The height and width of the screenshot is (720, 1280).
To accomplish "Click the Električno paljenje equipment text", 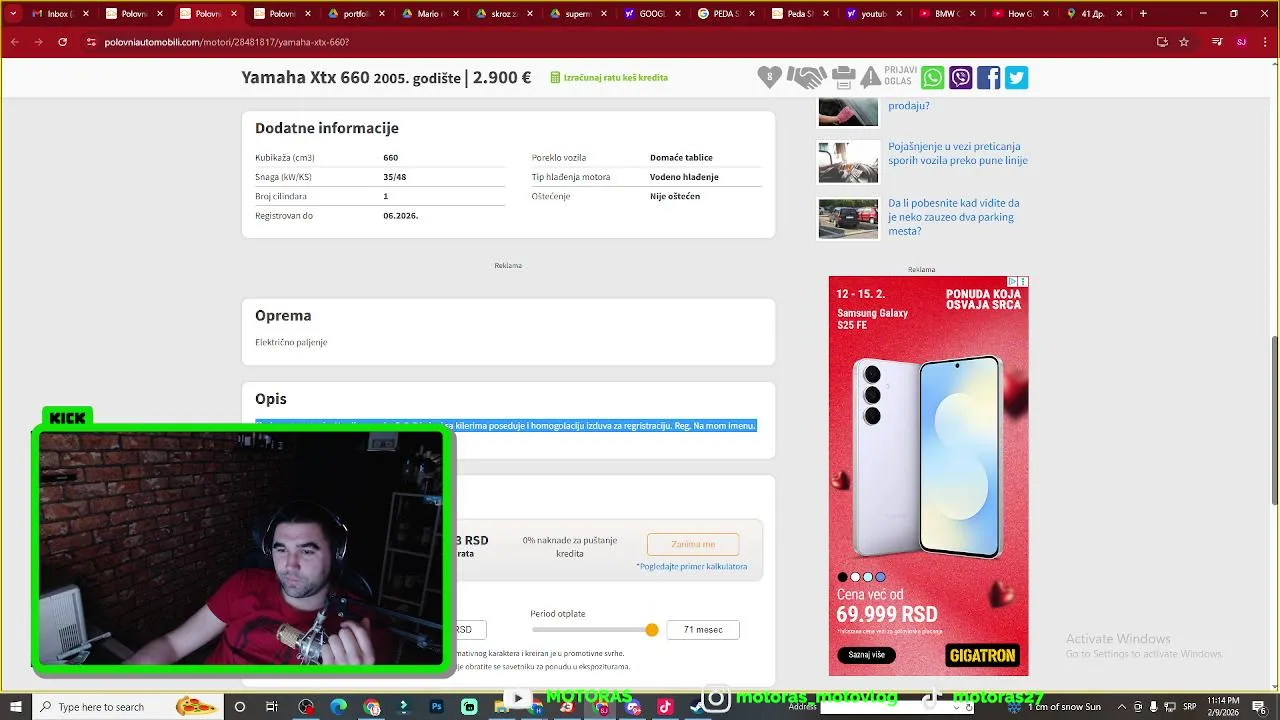I will point(291,342).
